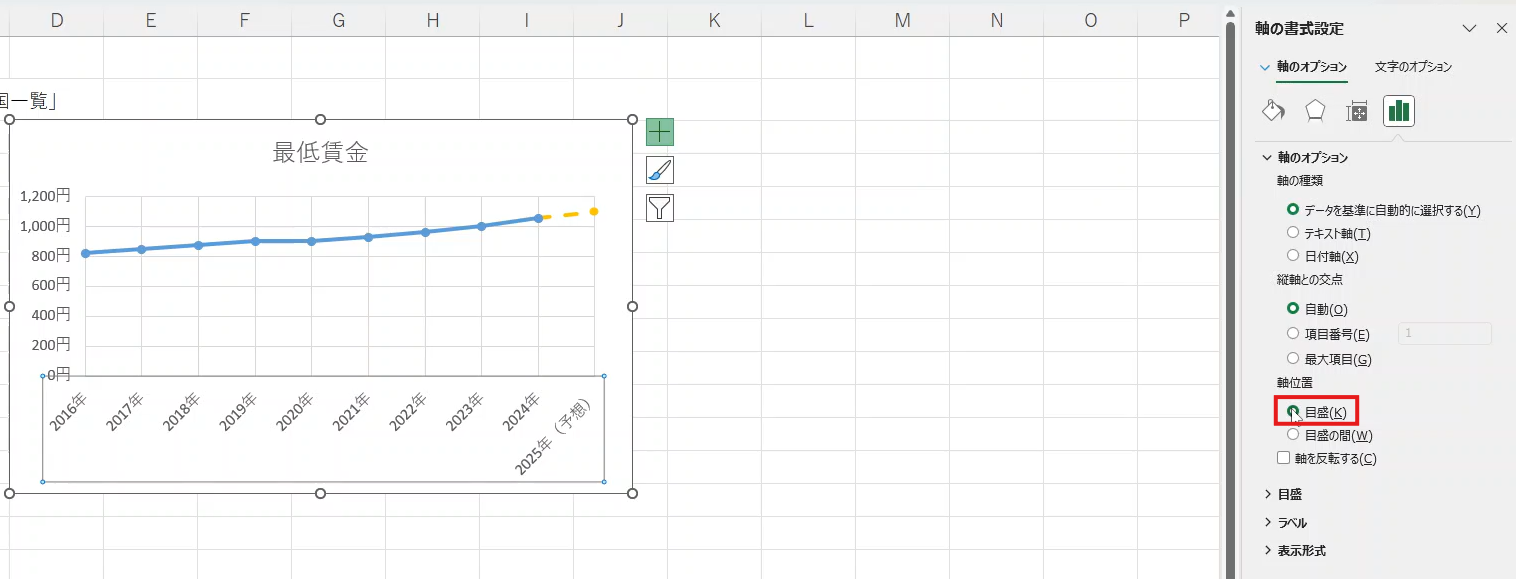
Task: Open the Chart Styles paintbrush button
Action: pyautogui.click(x=660, y=170)
